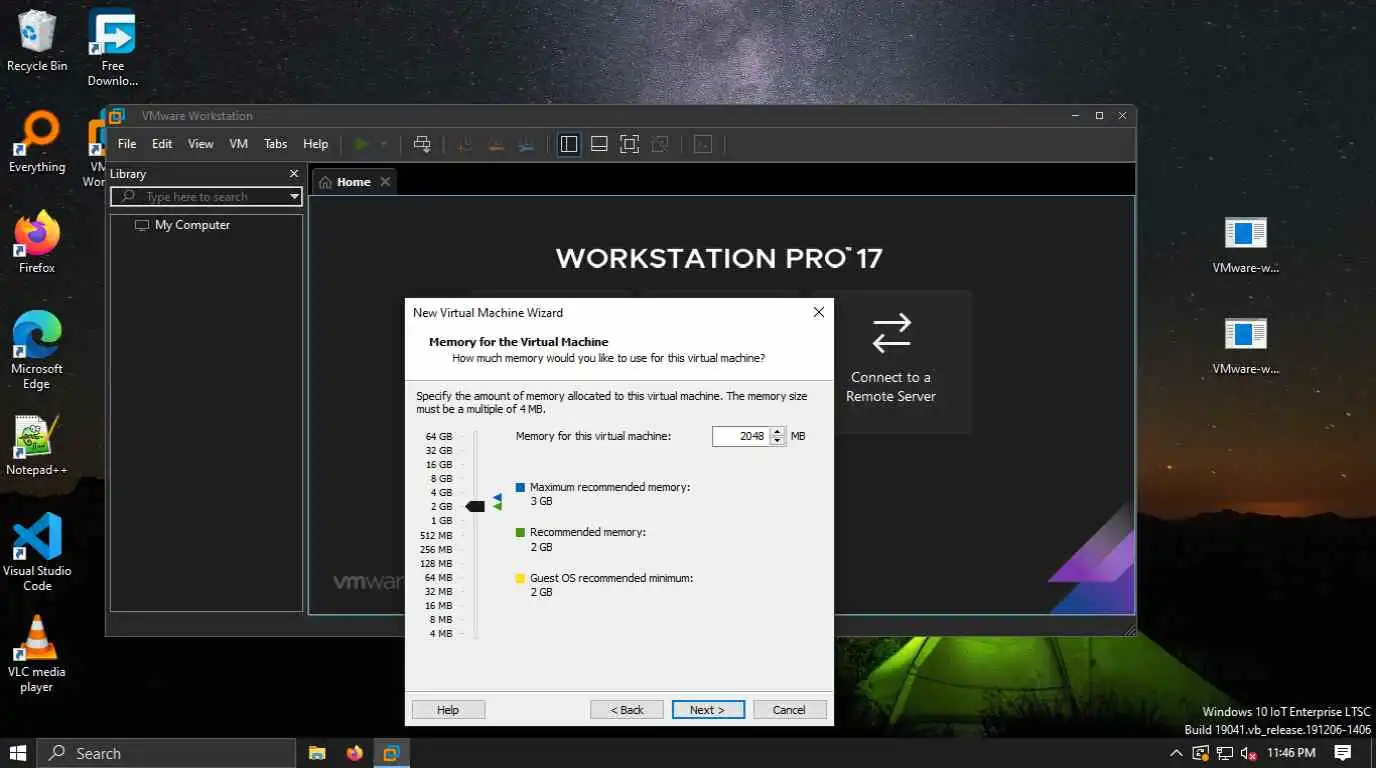Click Next to continue the wizard
Viewport: 1376px width, 768px height.
tap(708, 710)
